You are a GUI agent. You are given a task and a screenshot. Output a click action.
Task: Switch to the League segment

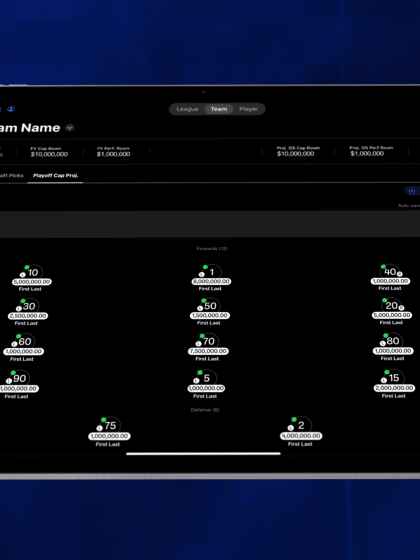pyautogui.click(x=187, y=109)
